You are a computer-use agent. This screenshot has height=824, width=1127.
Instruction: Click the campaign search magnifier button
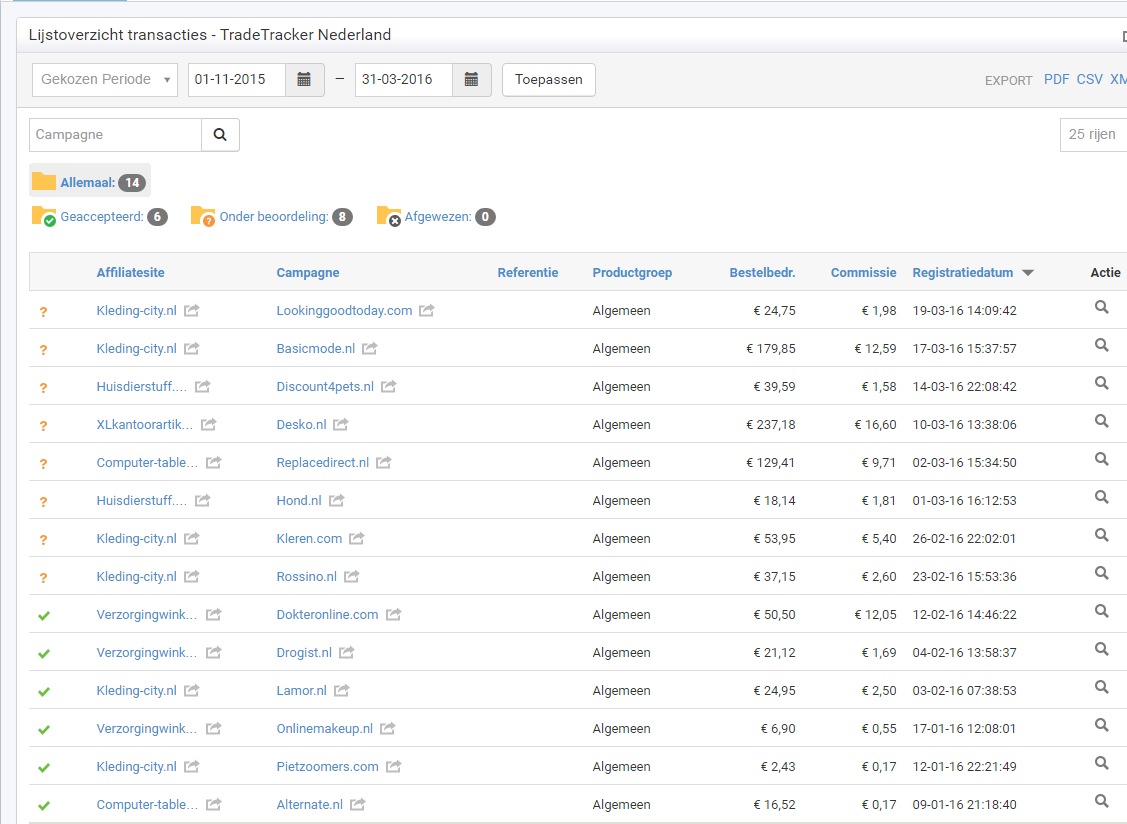click(220, 135)
